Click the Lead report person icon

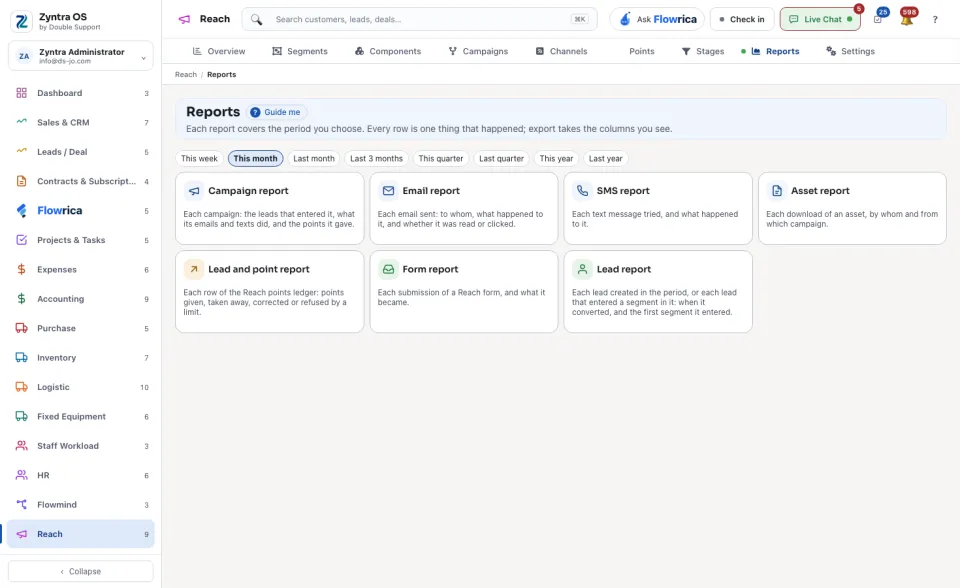[582, 270]
